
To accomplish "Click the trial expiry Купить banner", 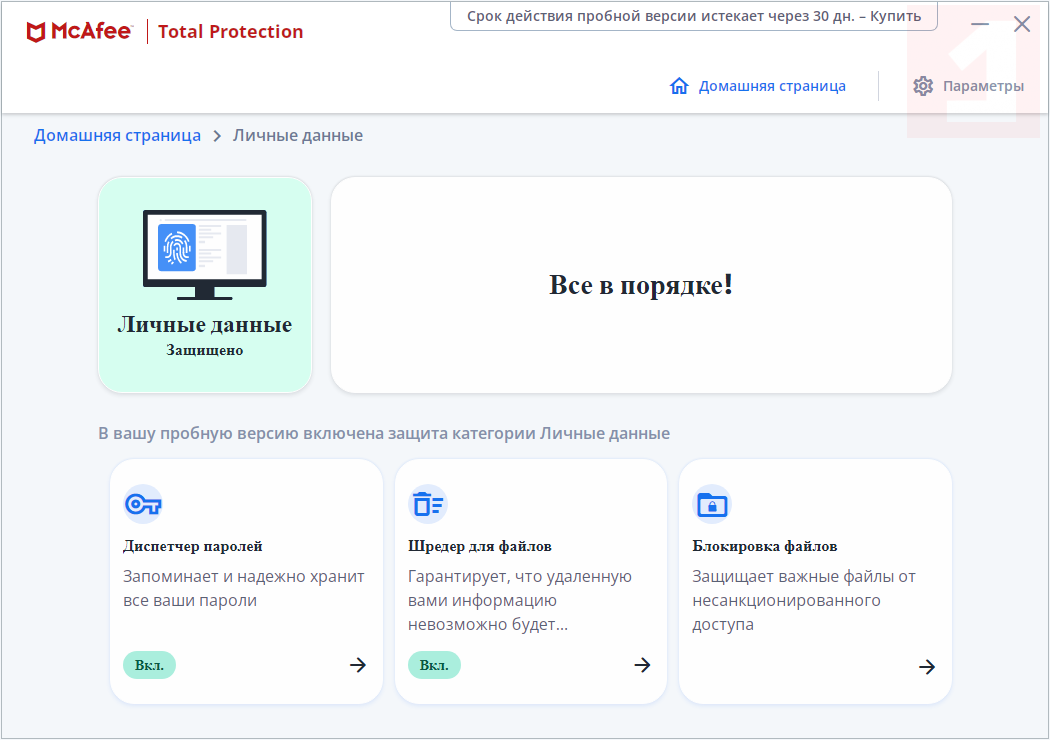I will pos(694,16).
